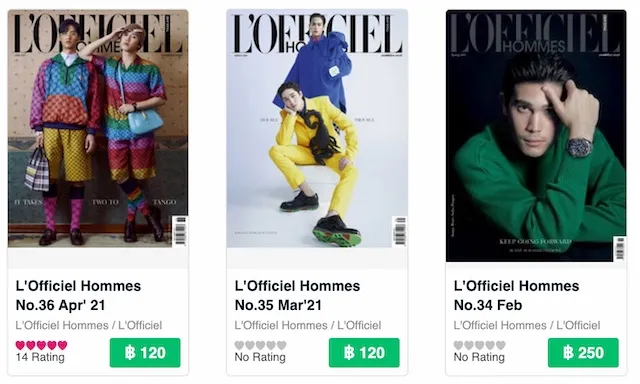Open the publisher link under No.34 Feb
640x384 pixels.
click(x=527, y=325)
